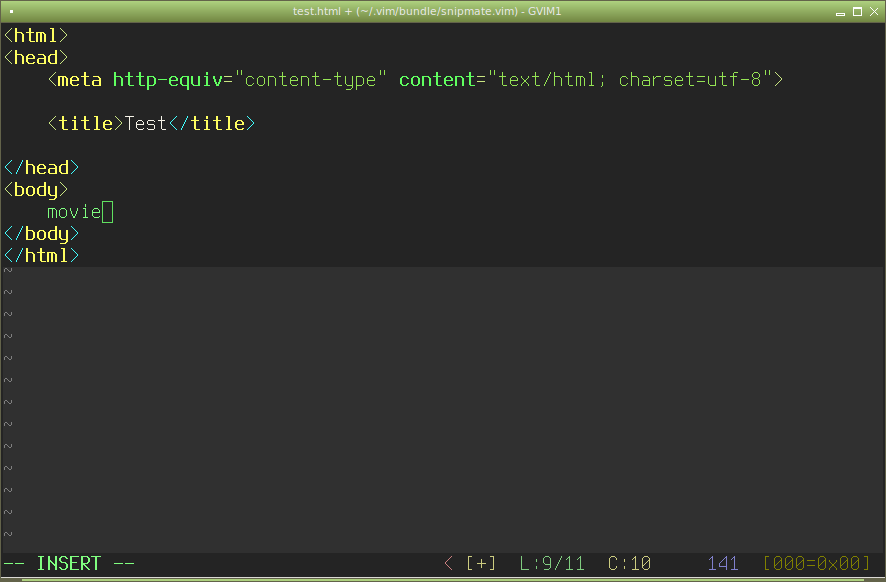Click the '<' truncation marker in status line
The width and height of the screenshot is (886, 582).
448,563
